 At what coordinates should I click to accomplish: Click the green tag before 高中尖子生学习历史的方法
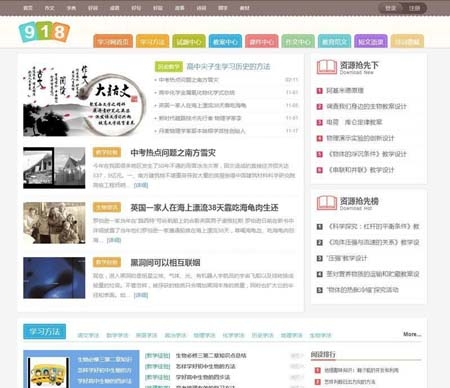click(x=169, y=67)
